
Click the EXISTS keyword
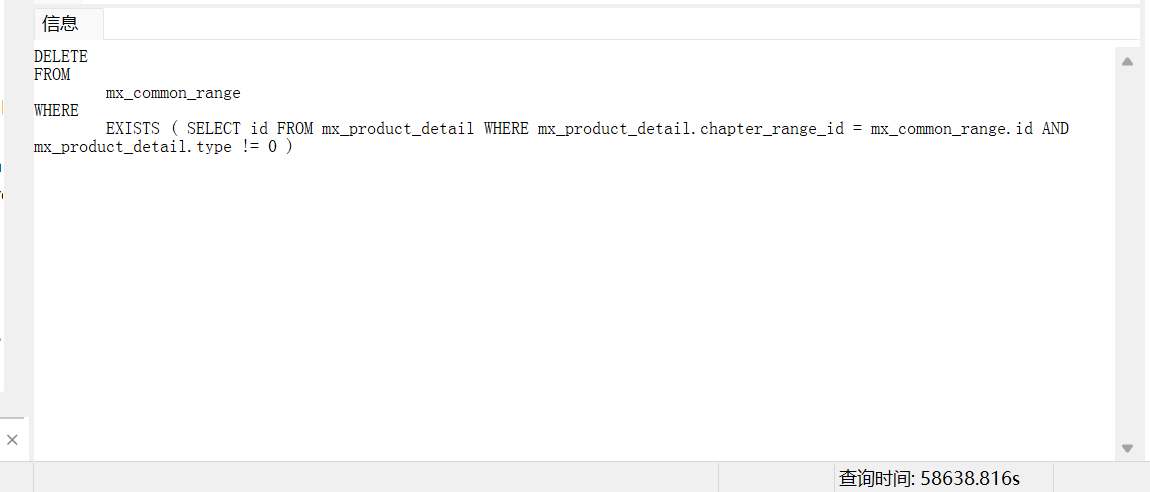point(133,129)
